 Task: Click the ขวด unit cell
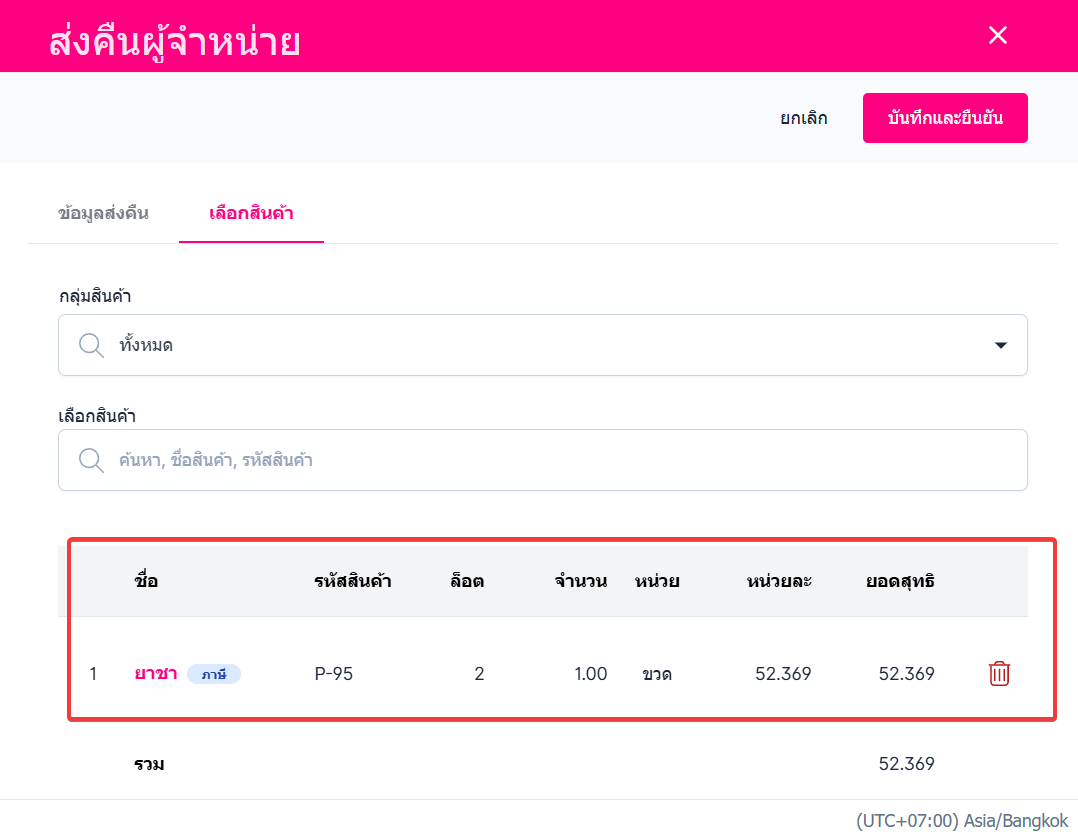tap(657, 674)
